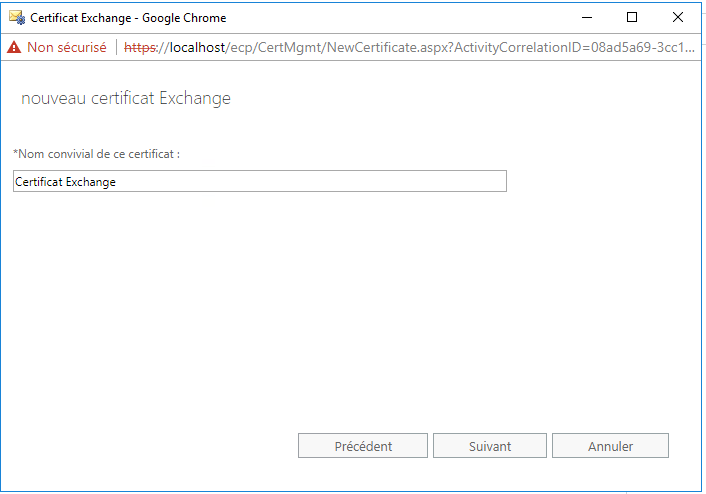
Task: Go back with the Précédent button
Action: point(363,446)
